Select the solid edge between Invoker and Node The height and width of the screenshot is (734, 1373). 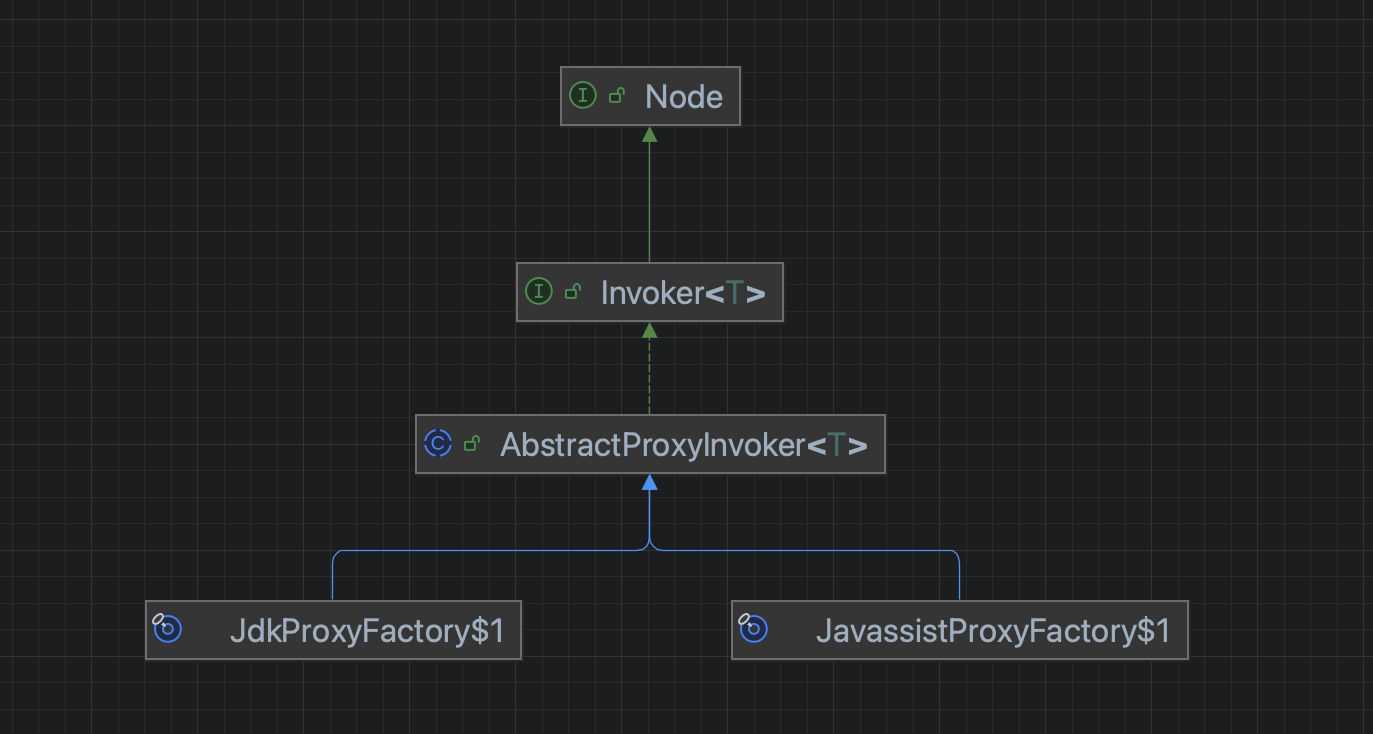[649, 202]
